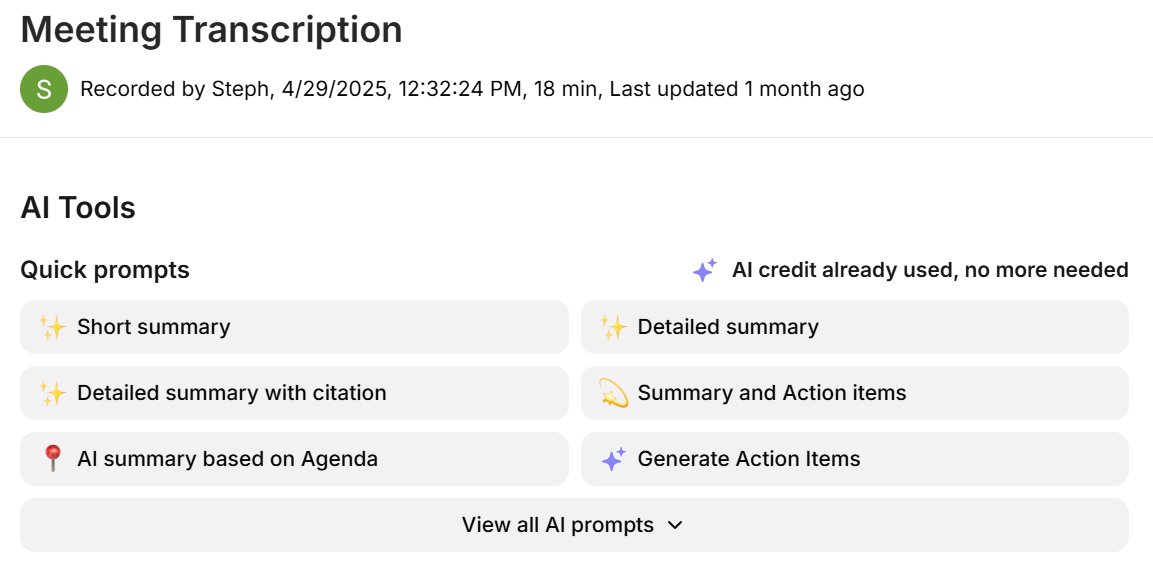Click the purple sparkle AI credit icon
Screen dimensions: 1153x570
point(705,270)
